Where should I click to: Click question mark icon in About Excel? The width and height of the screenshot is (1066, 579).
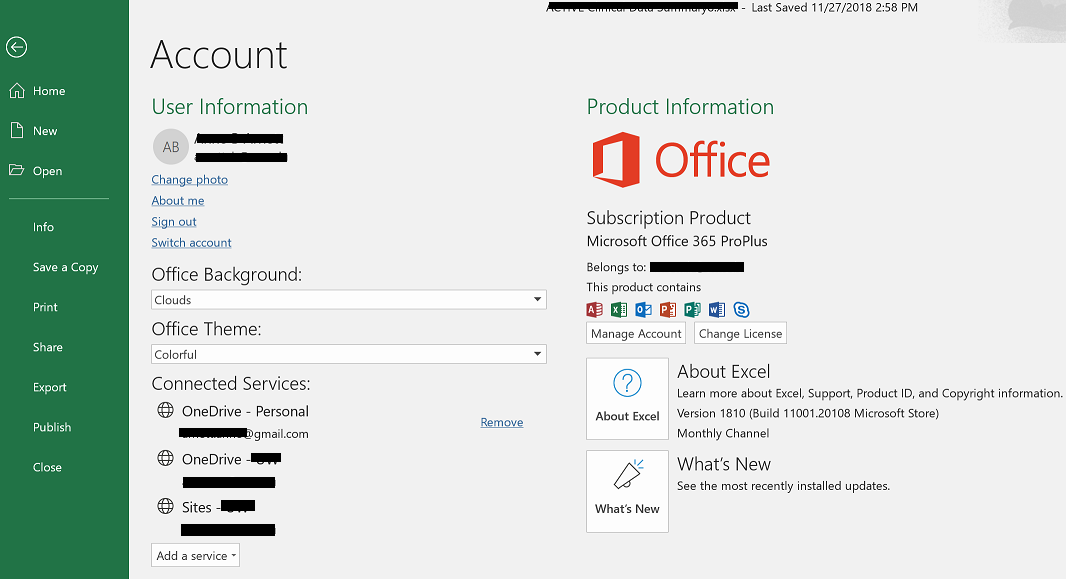click(627, 383)
